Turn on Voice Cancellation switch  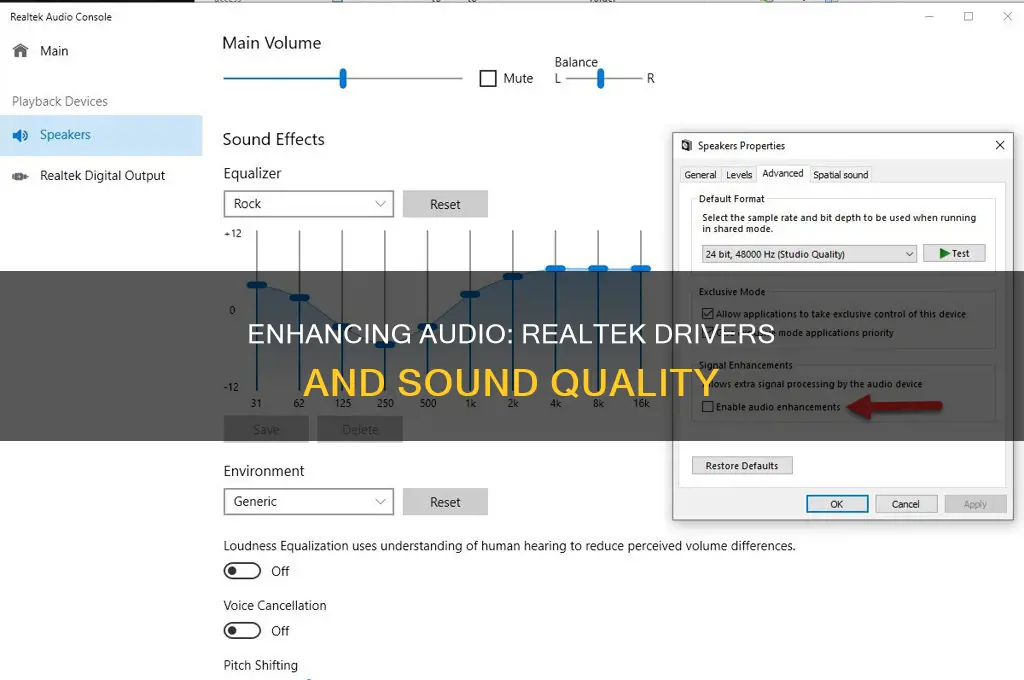click(x=242, y=630)
